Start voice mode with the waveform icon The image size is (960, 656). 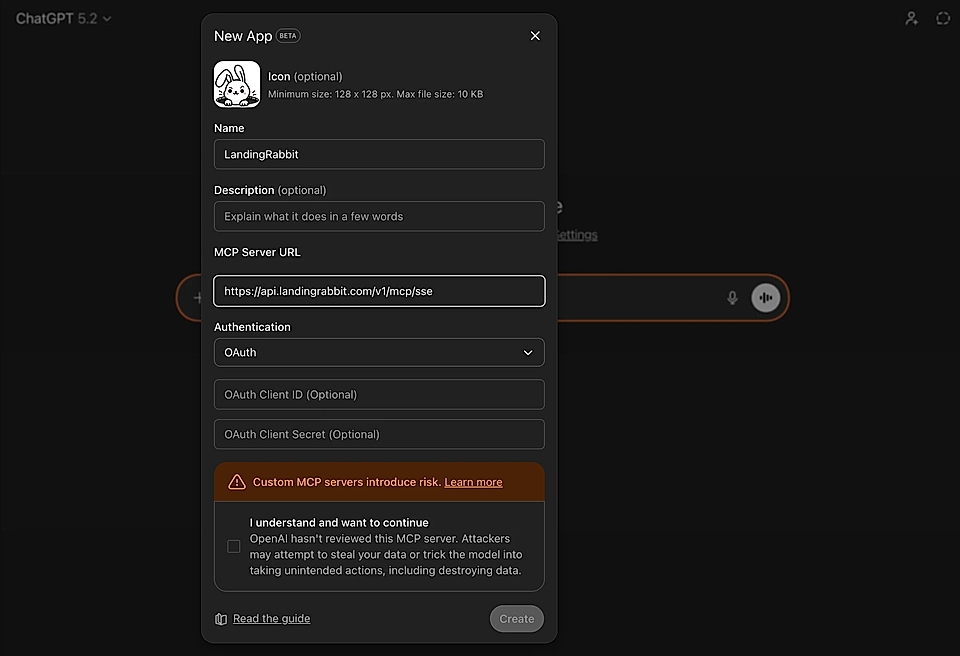click(x=766, y=297)
